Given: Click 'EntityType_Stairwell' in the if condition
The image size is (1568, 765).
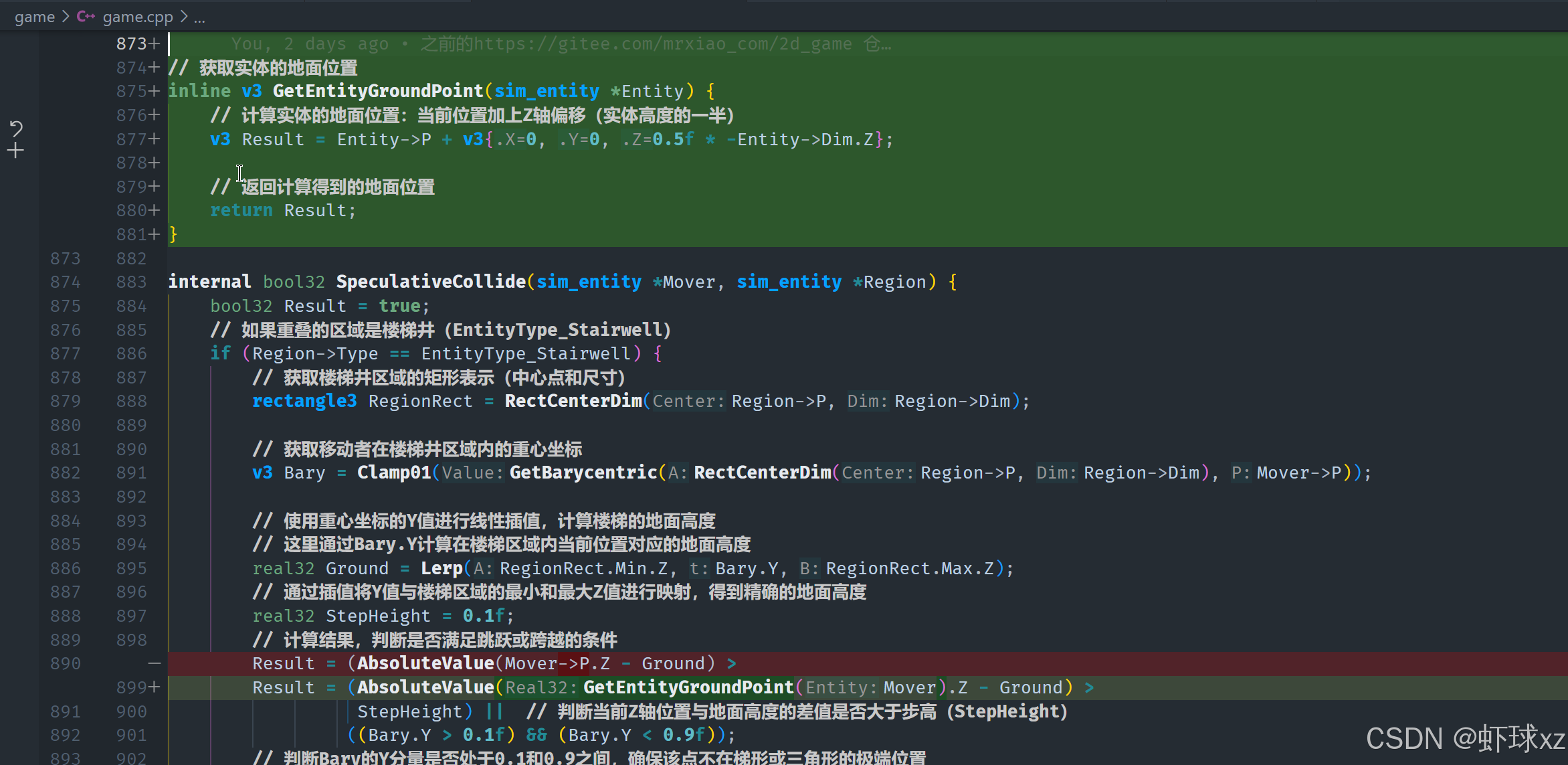Looking at the screenshot, I should click(526, 353).
